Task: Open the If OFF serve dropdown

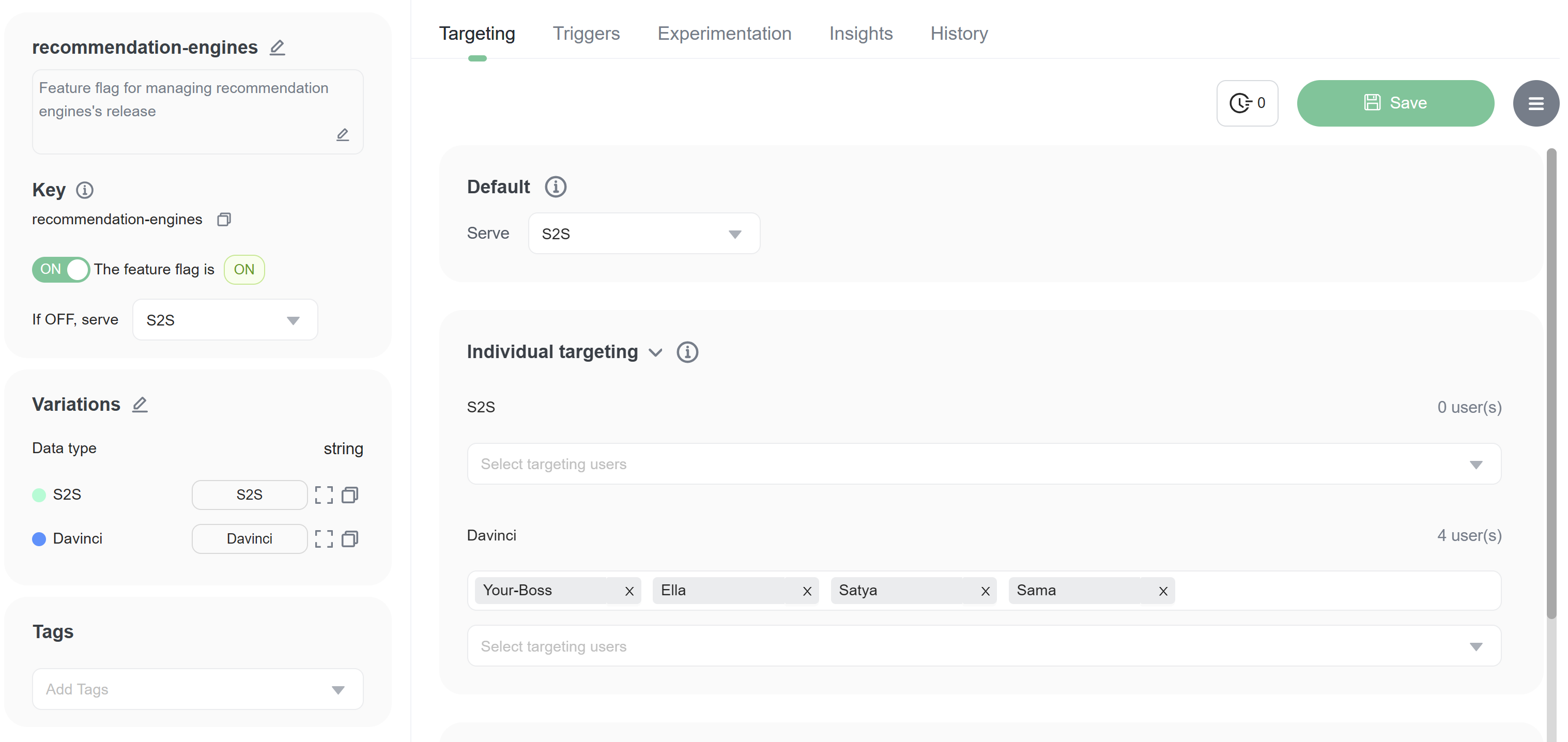Action: (225, 320)
